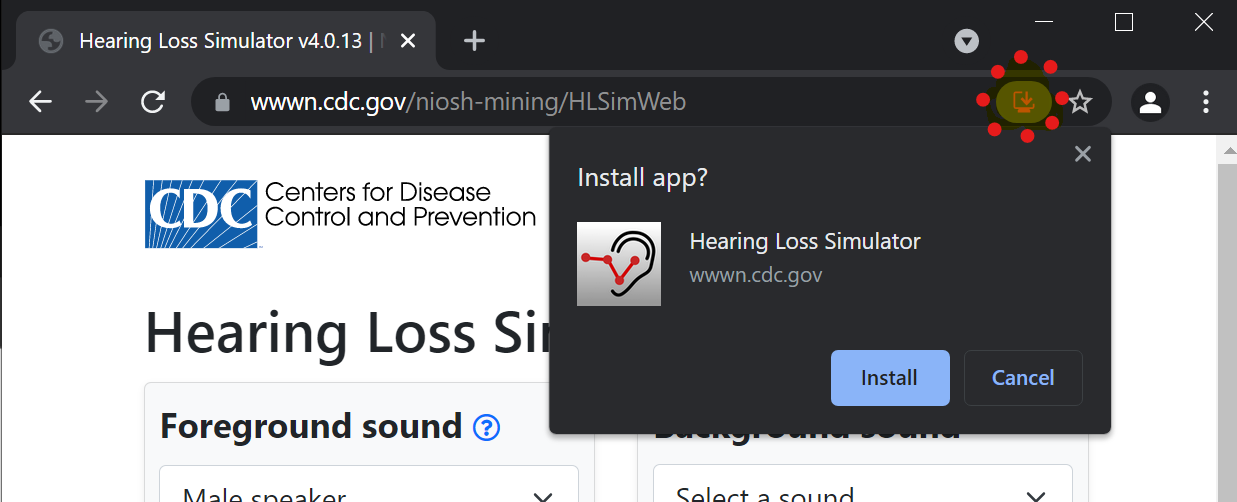The width and height of the screenshot is (1237, 502).
Task: Cancel the install app prompt
Action: tap(1022, 378)
